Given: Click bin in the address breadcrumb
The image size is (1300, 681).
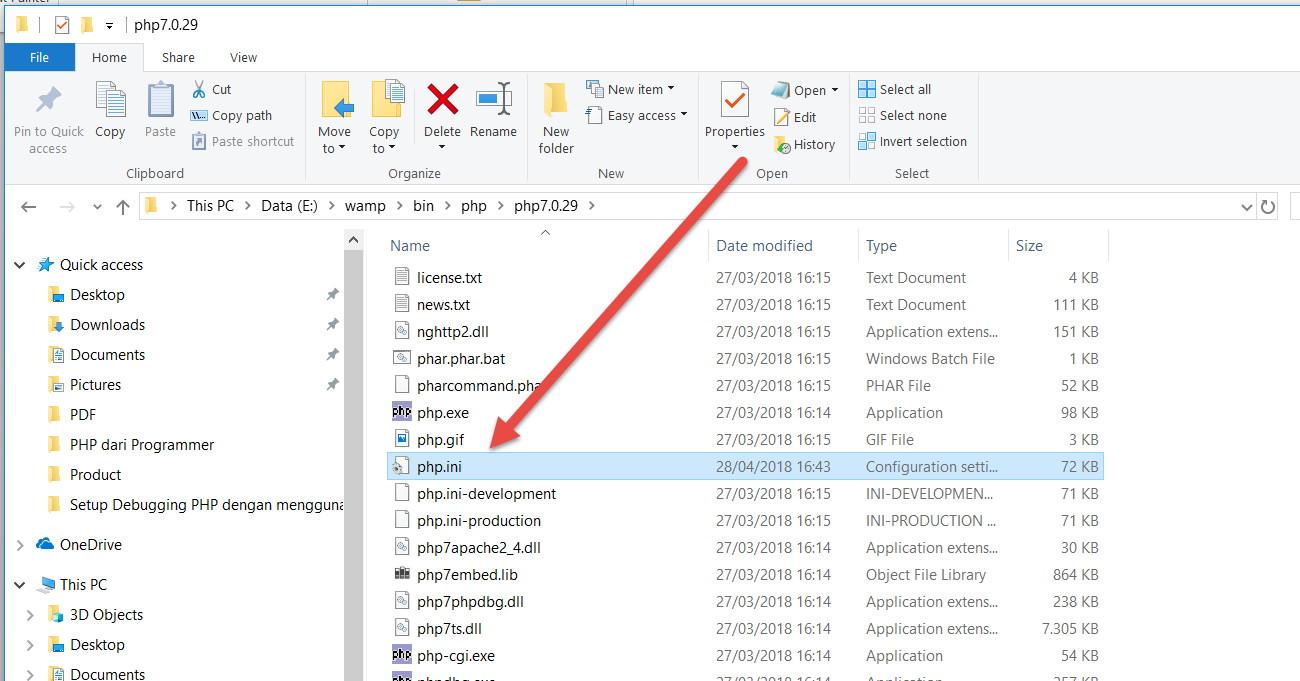Looking at the screenshot, I should click(x=425, y=205).
